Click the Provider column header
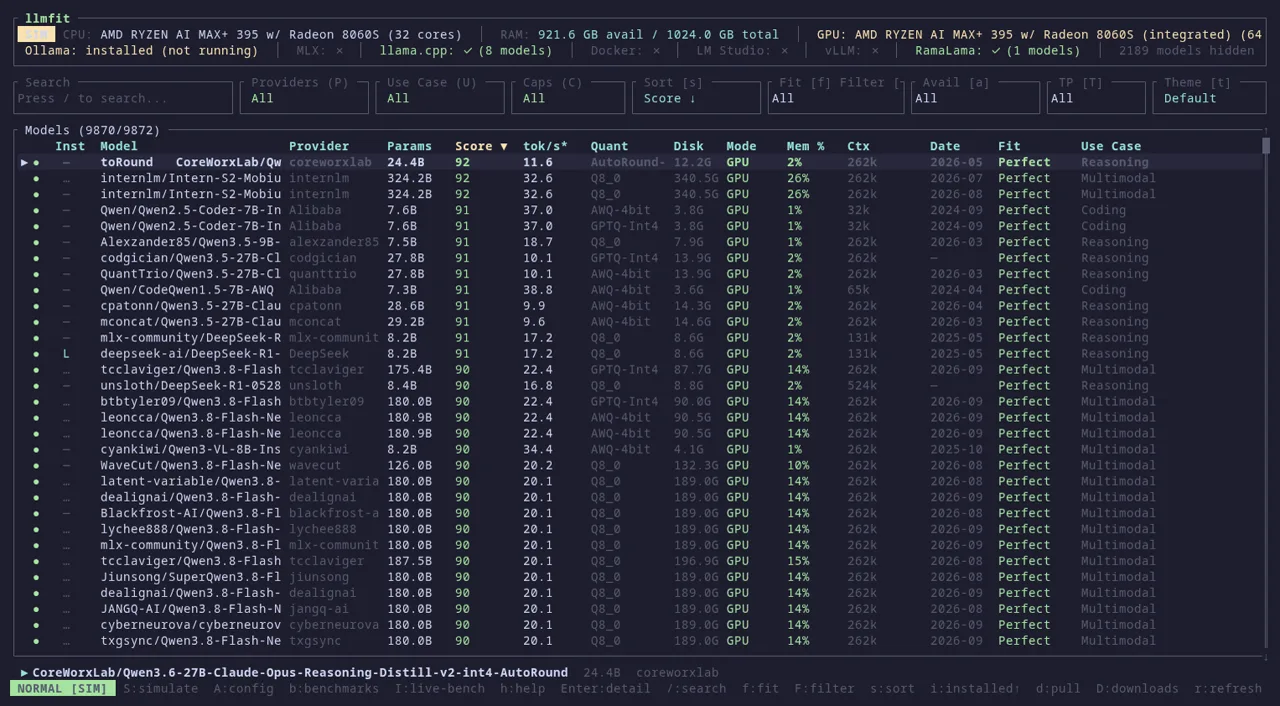1280x706 pixels. (319, 146)
